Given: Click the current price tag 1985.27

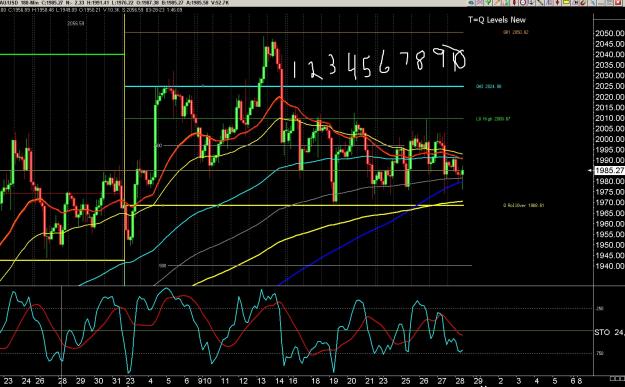Looking at the screenshot, I should 609,171.
